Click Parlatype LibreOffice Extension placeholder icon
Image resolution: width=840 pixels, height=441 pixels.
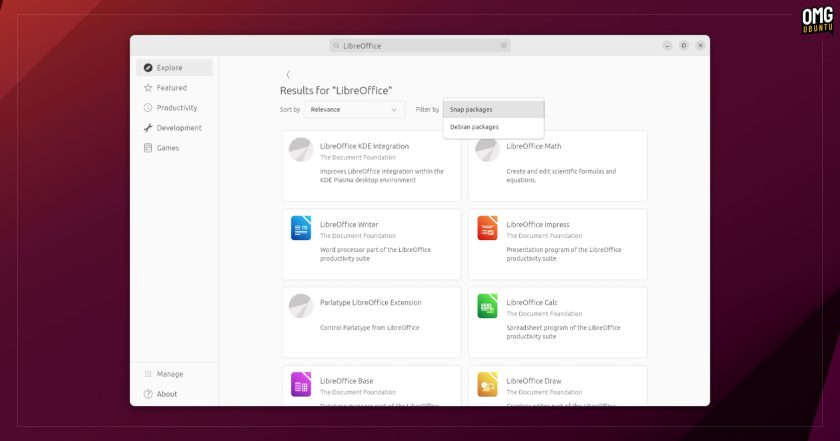(301, 306)
